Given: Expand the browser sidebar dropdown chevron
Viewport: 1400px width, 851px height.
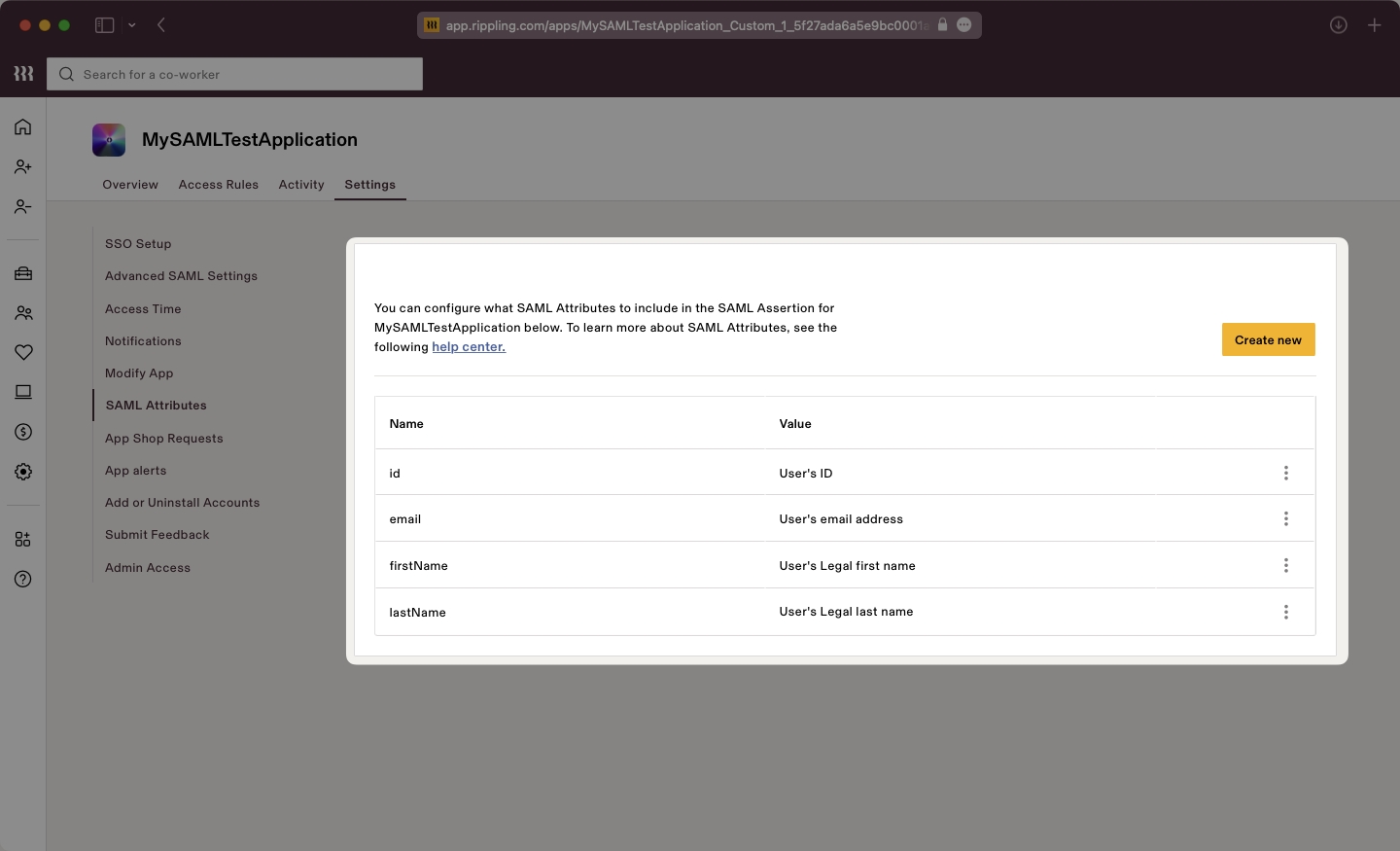Looking at the screenshot, I should 133,25.
